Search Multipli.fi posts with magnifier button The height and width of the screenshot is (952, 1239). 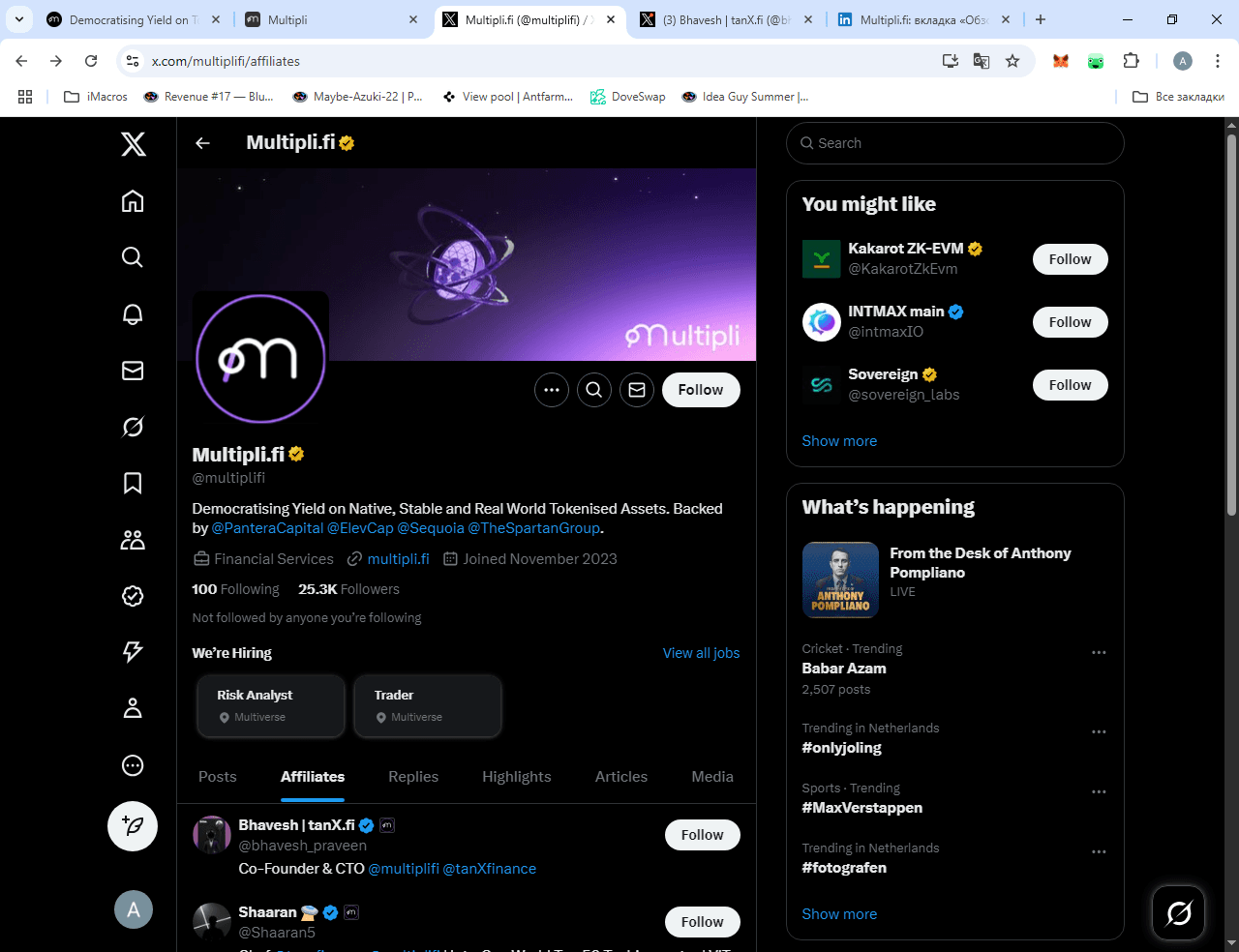click(594, 390)
